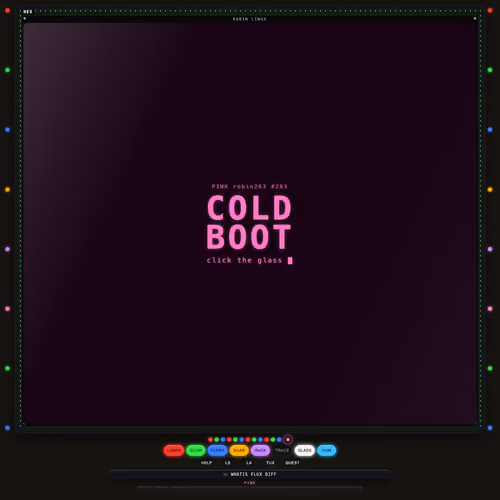Select the highlighted pink color dot

288,440
